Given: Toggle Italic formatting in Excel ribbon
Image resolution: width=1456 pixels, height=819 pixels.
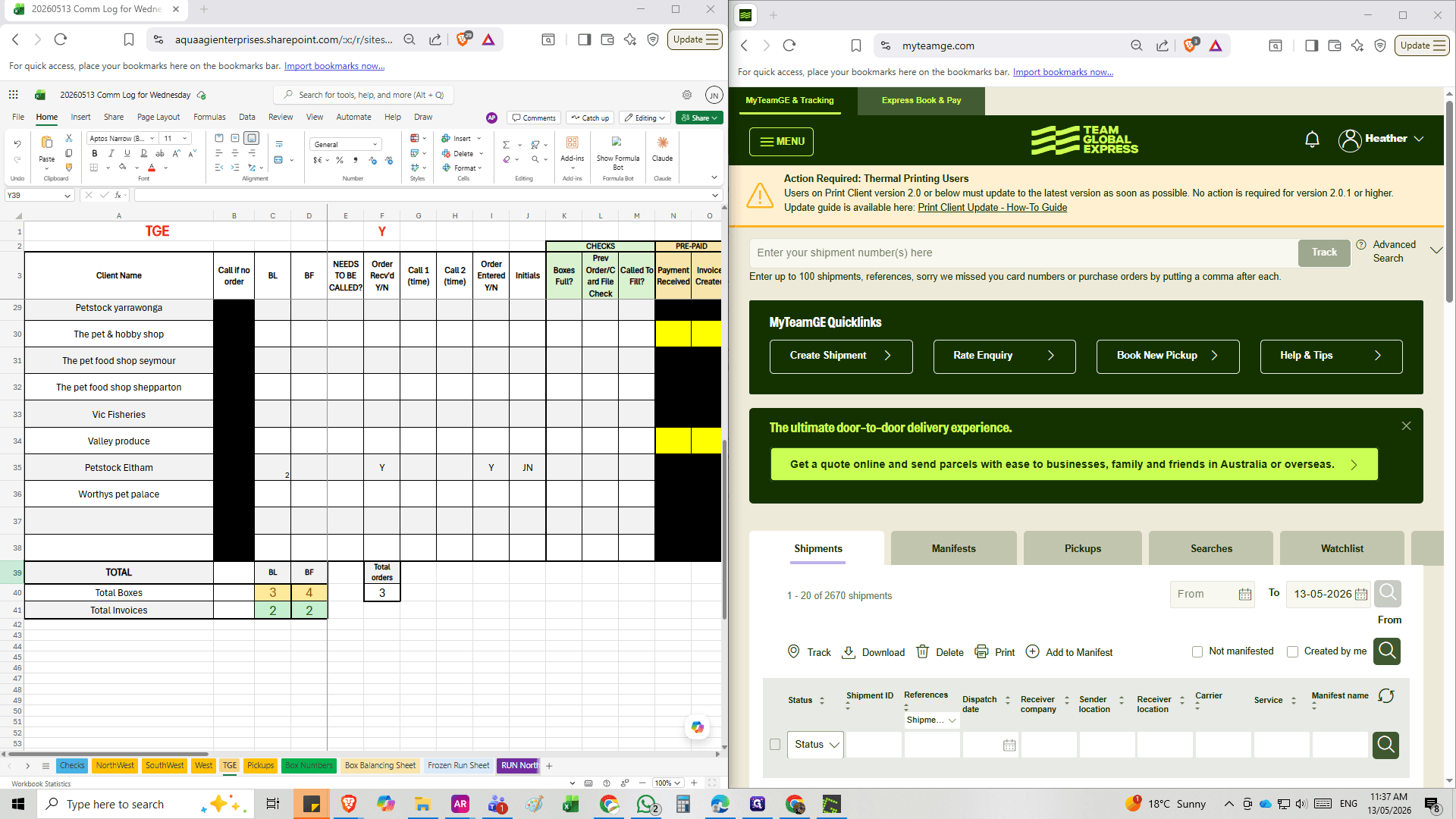Looking at the screenshot, I should pyautogui.click(x=111, y=153).
